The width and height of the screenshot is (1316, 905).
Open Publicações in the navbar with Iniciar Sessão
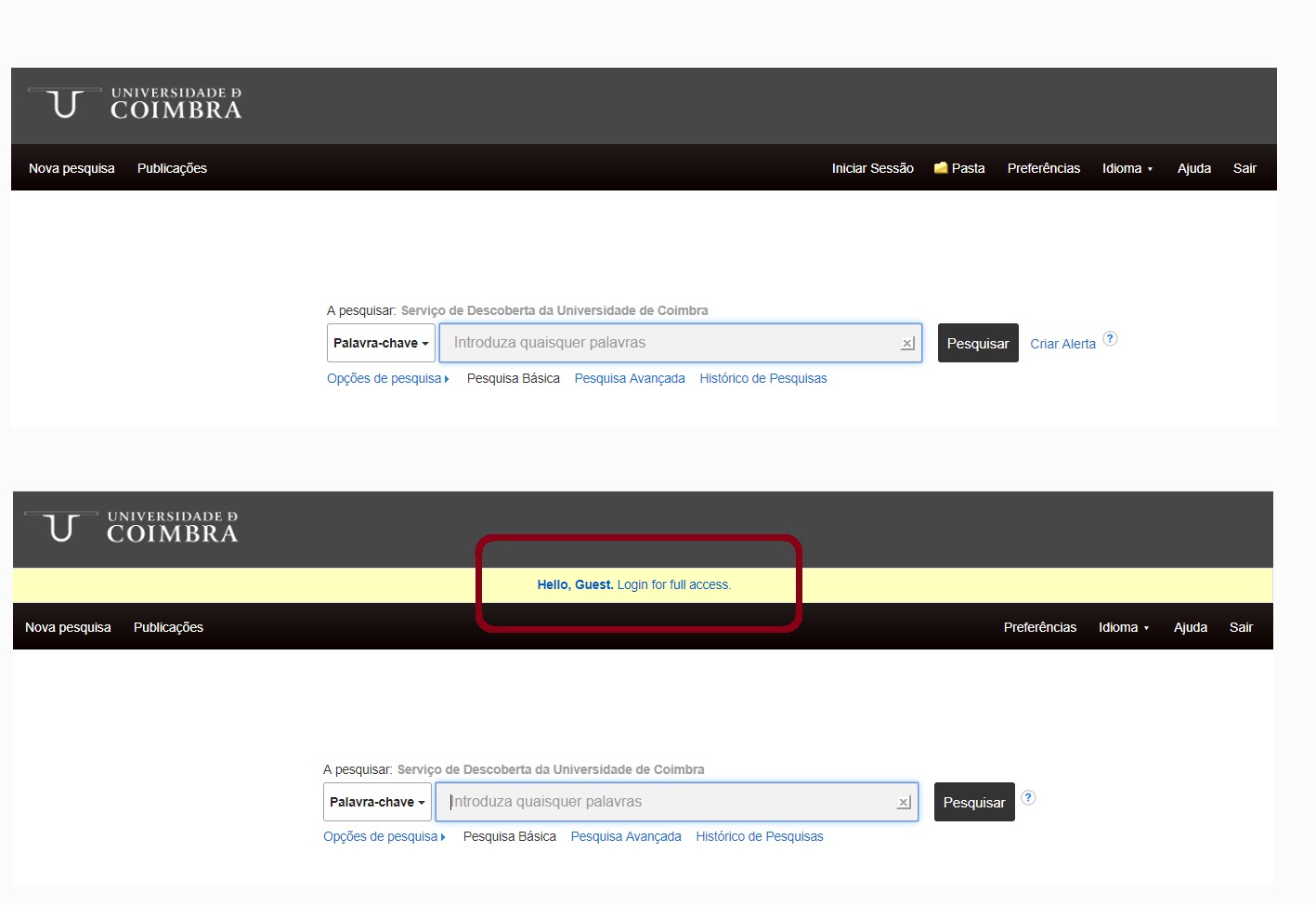[172, 168]
